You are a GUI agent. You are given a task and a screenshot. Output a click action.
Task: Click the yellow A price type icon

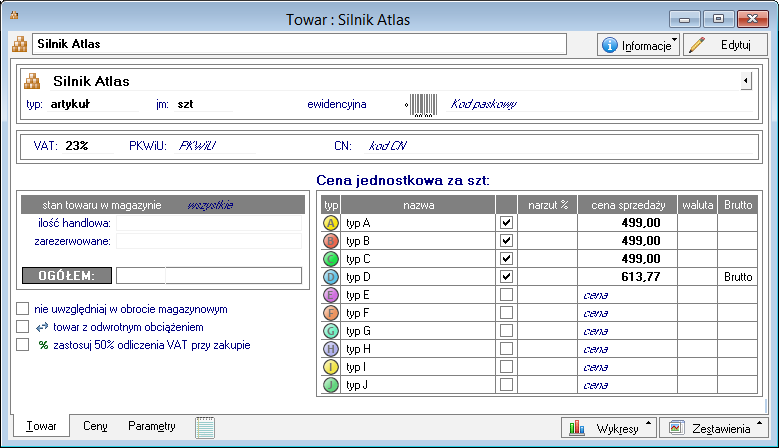pos(330,223)
